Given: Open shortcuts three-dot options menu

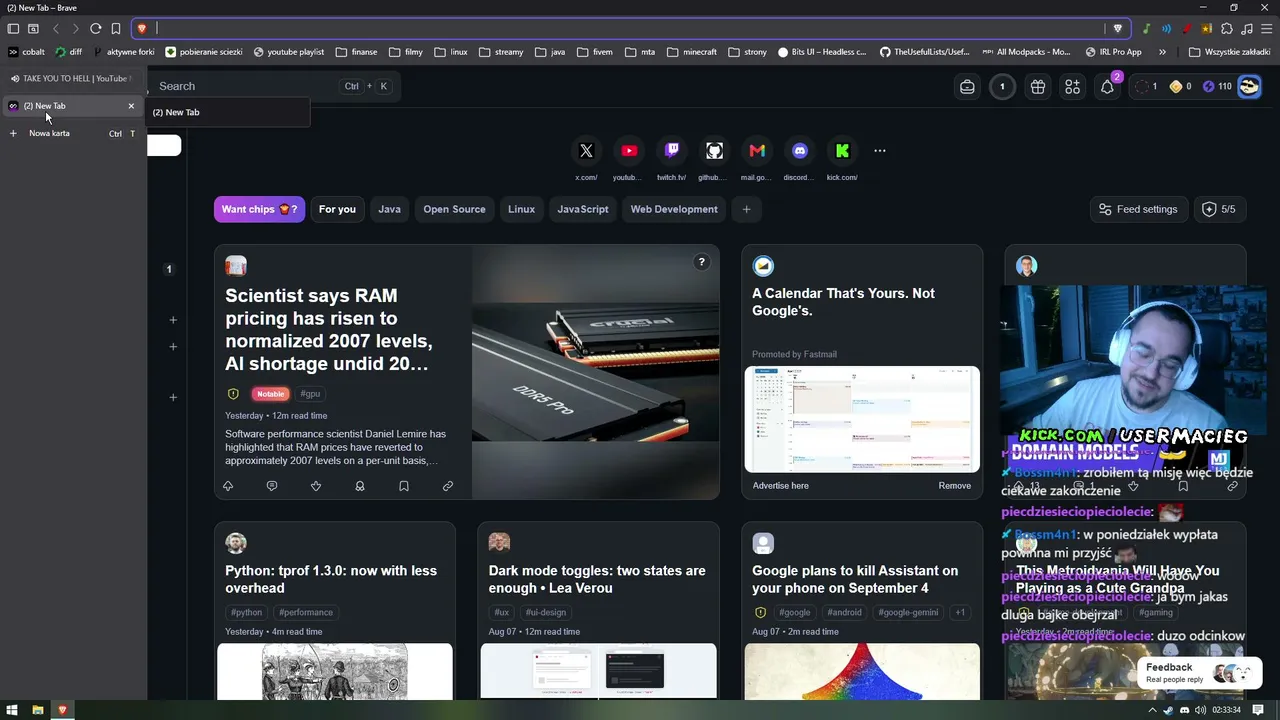Looking at the screenshot, I should point(880,151).
